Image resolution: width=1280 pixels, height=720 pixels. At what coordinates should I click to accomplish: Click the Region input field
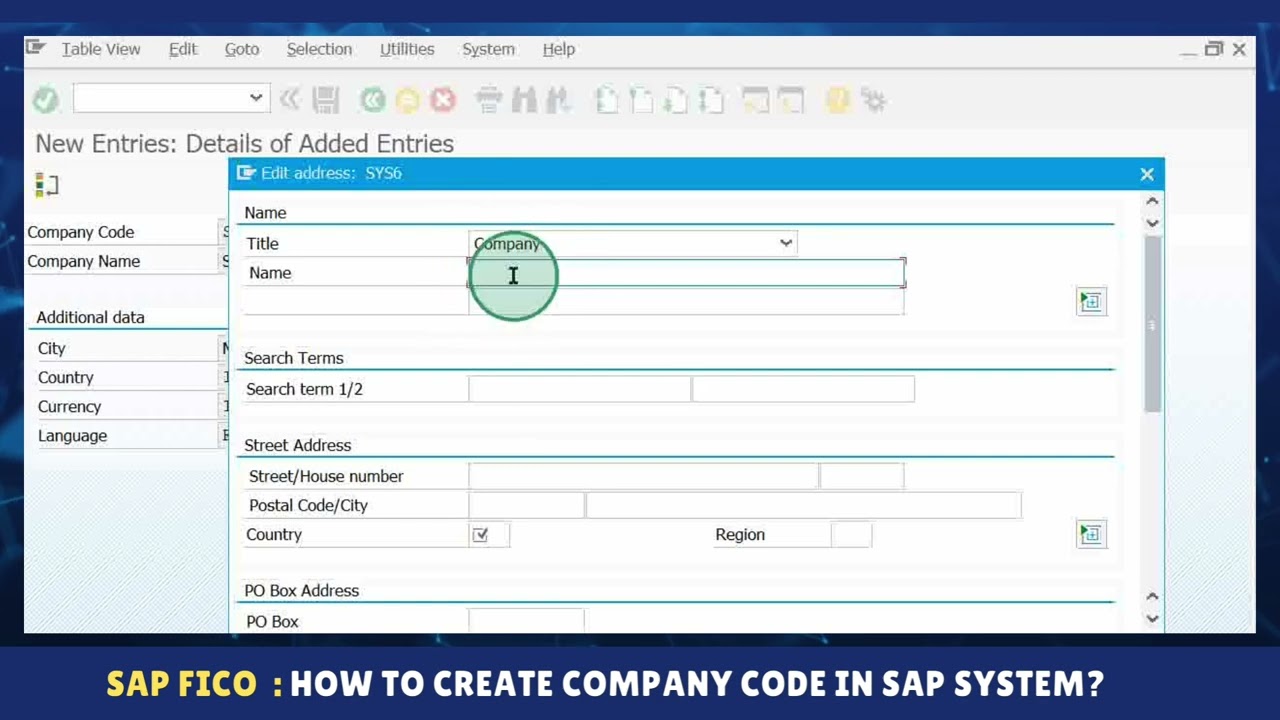click(x=851, y=535)
